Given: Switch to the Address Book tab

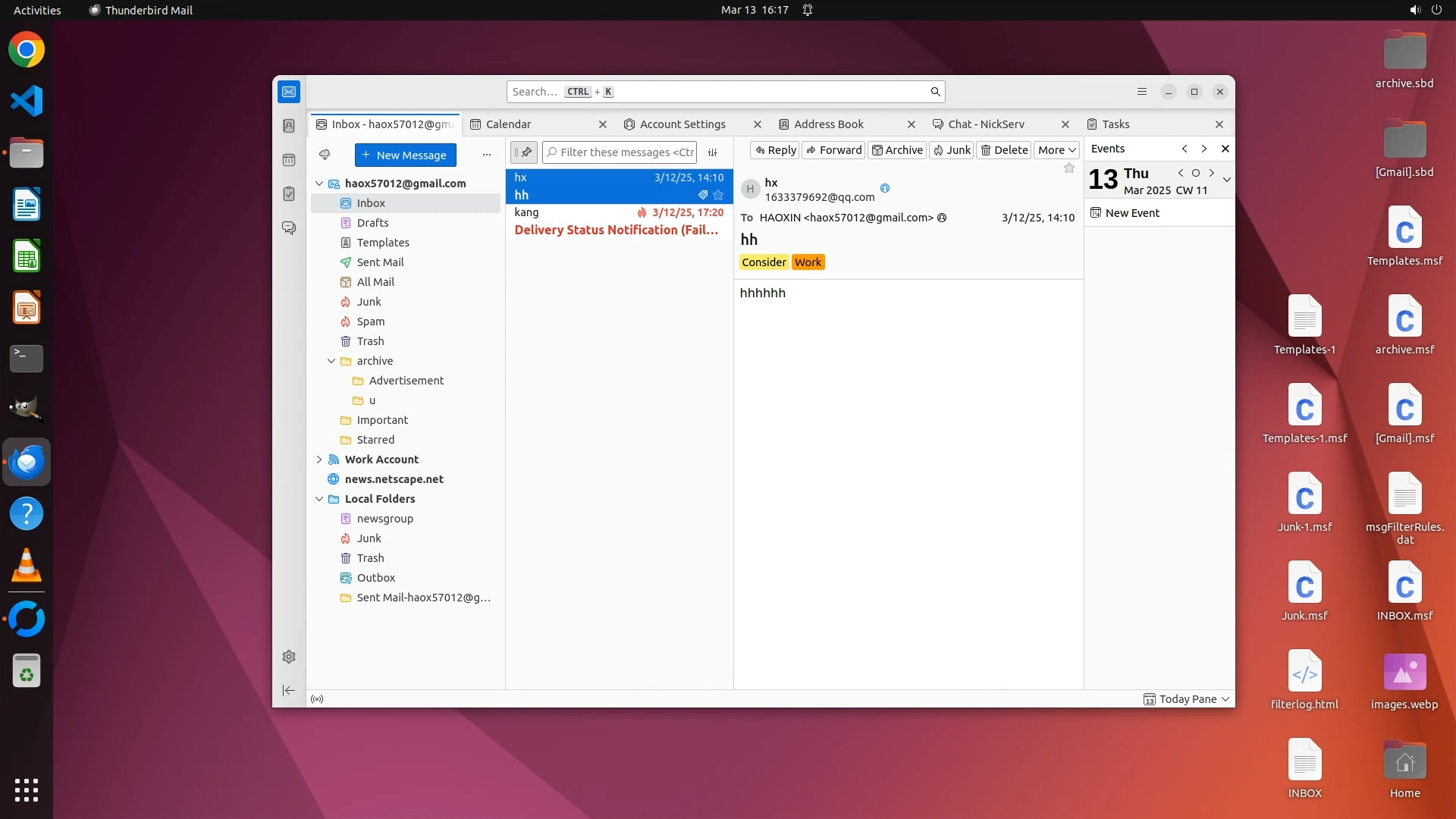Looking at the screenshot, I should click(829, 124).
